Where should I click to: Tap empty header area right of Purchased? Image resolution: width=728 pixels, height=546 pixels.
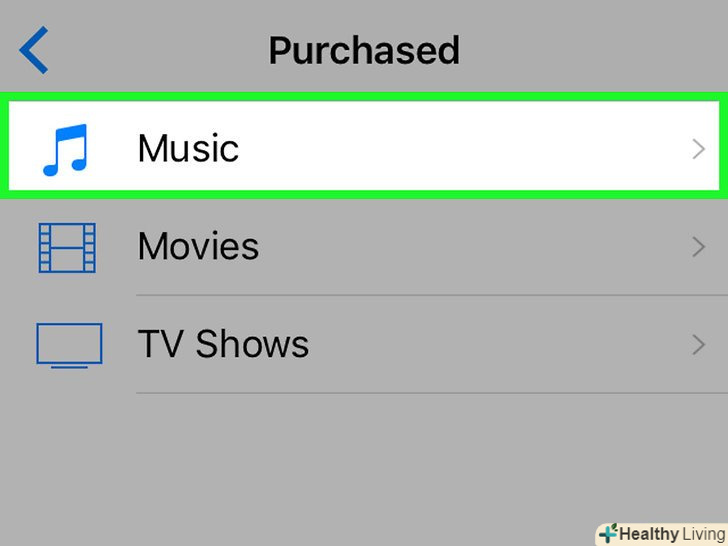click(x=600, y=50)
